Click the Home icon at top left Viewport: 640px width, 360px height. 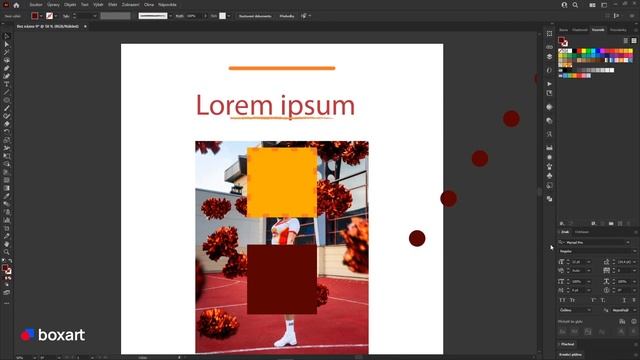click(x=16, y=5)
